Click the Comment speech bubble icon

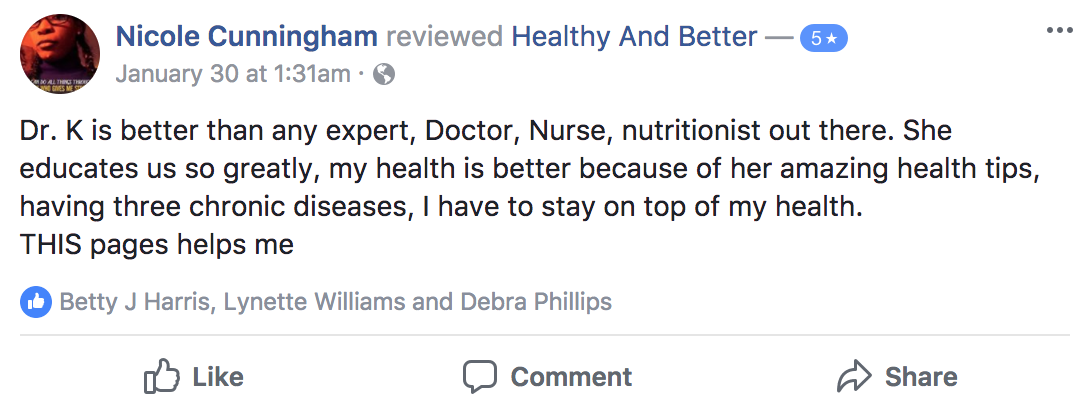pos(480,376)
